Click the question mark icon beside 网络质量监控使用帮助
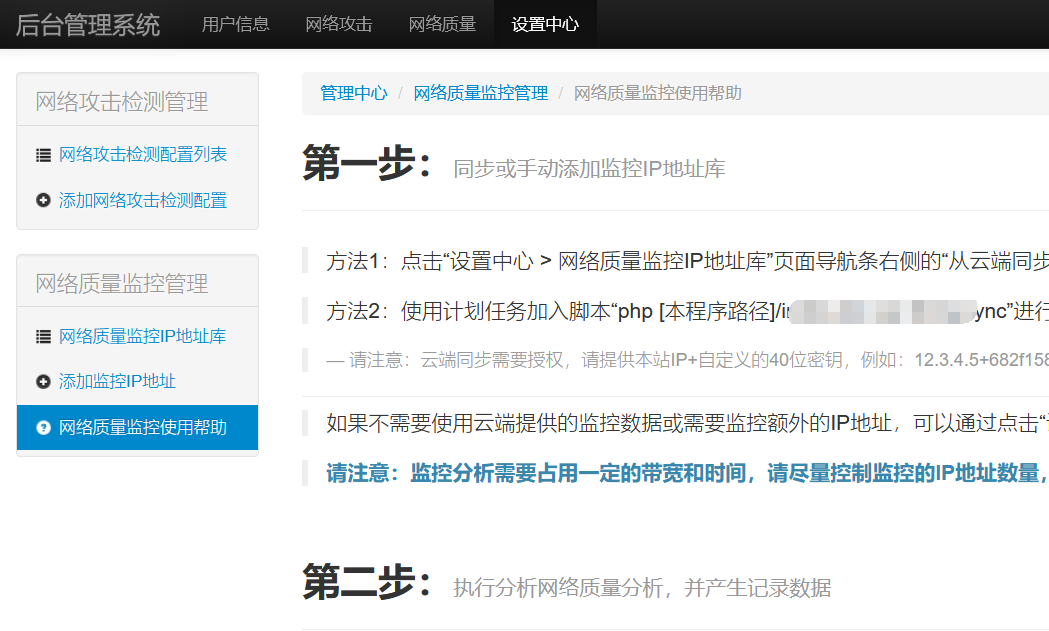The image size is (1049, 631). tap(43, 428)
